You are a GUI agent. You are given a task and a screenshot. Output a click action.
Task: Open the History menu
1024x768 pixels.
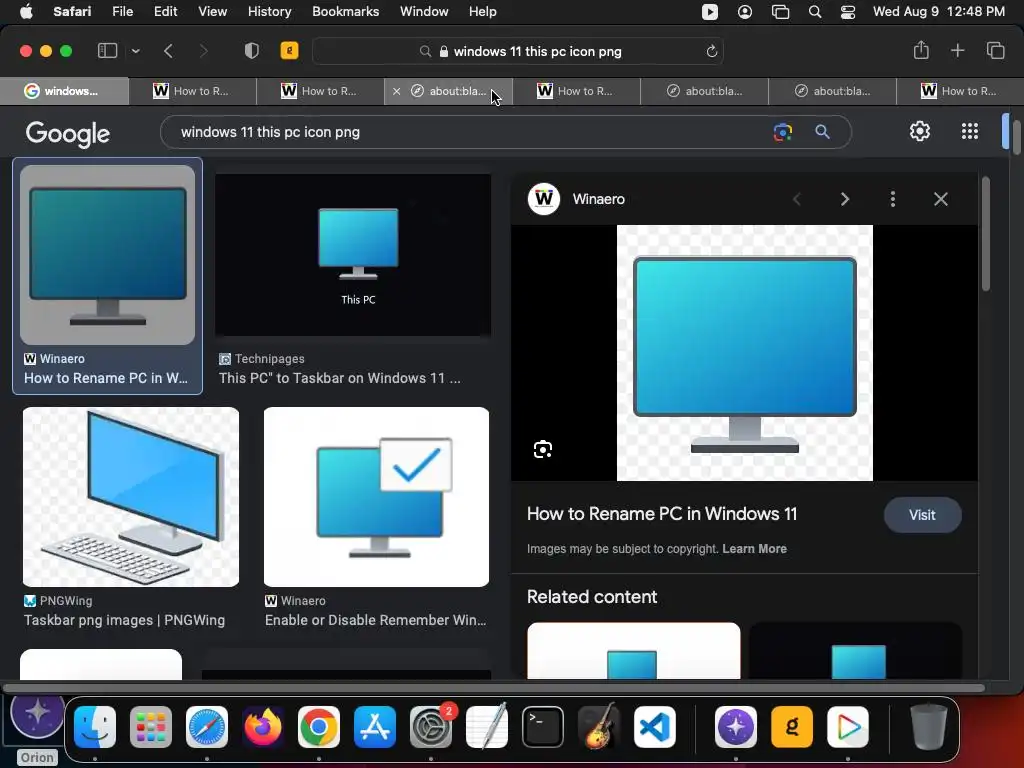[269, 12]
